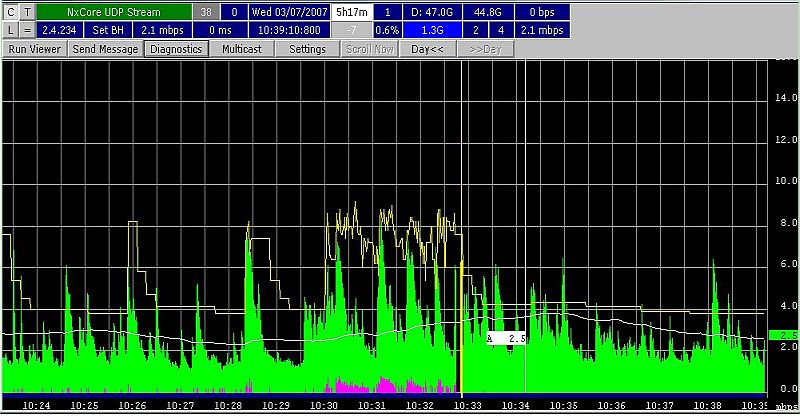Click the 2.1 mbps cell beside Set BH
Screen dimensions: 800x416
(x=162, y=30)
